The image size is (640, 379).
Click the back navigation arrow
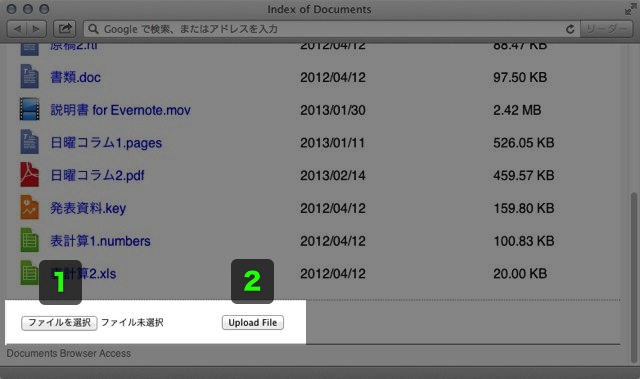click(x=17, y=29)
